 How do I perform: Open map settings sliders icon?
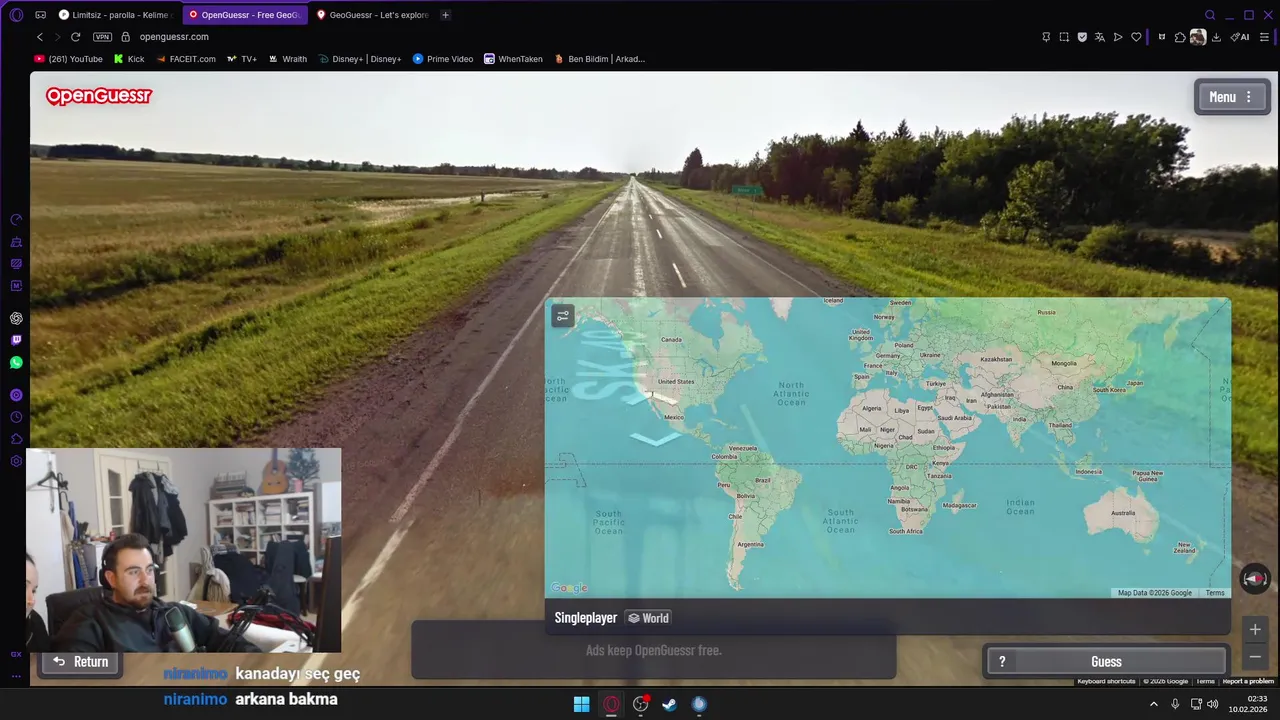pyautogui.click(x=563, y=316)
